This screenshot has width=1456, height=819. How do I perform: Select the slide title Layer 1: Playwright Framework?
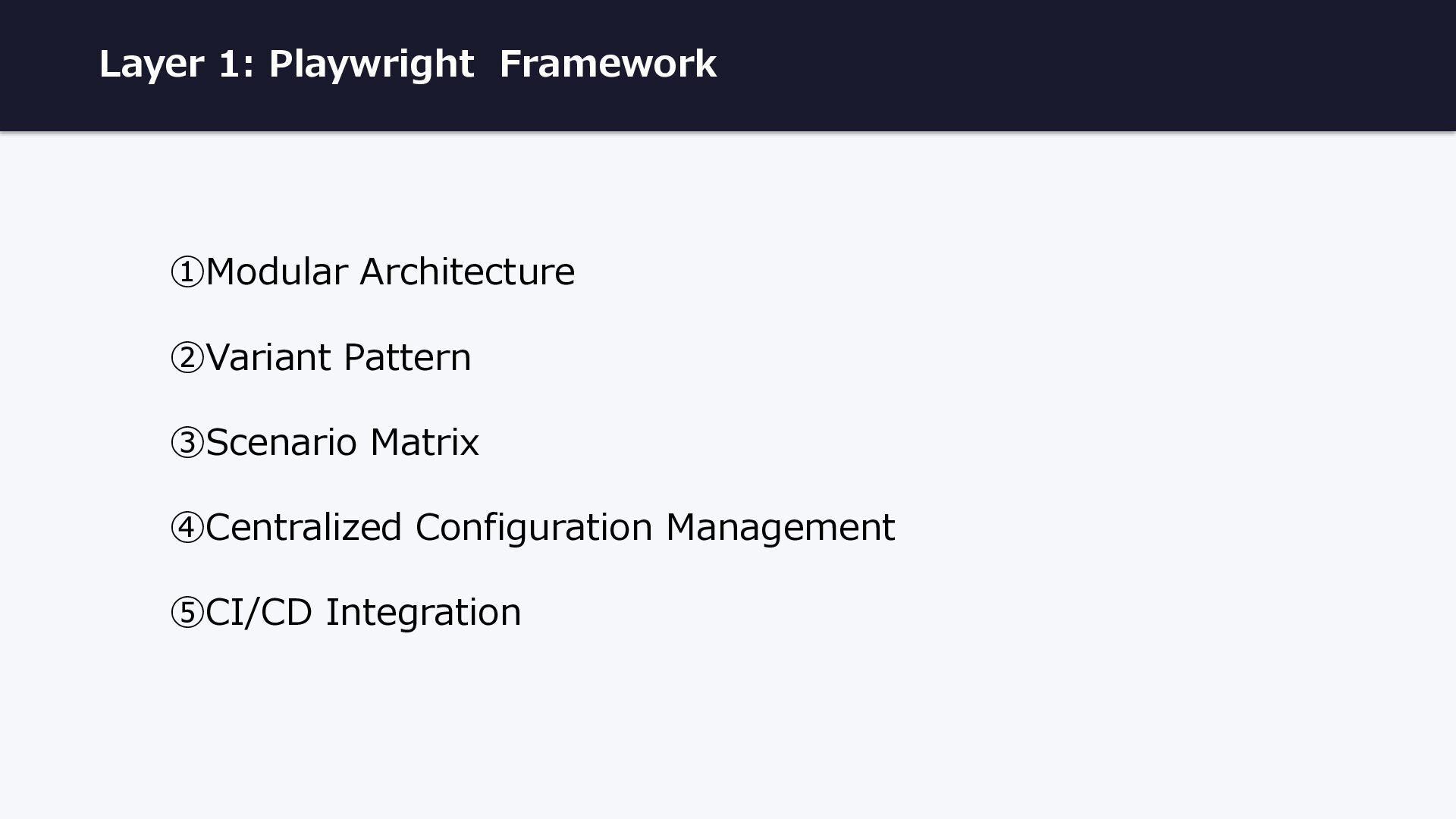(407, 64)
